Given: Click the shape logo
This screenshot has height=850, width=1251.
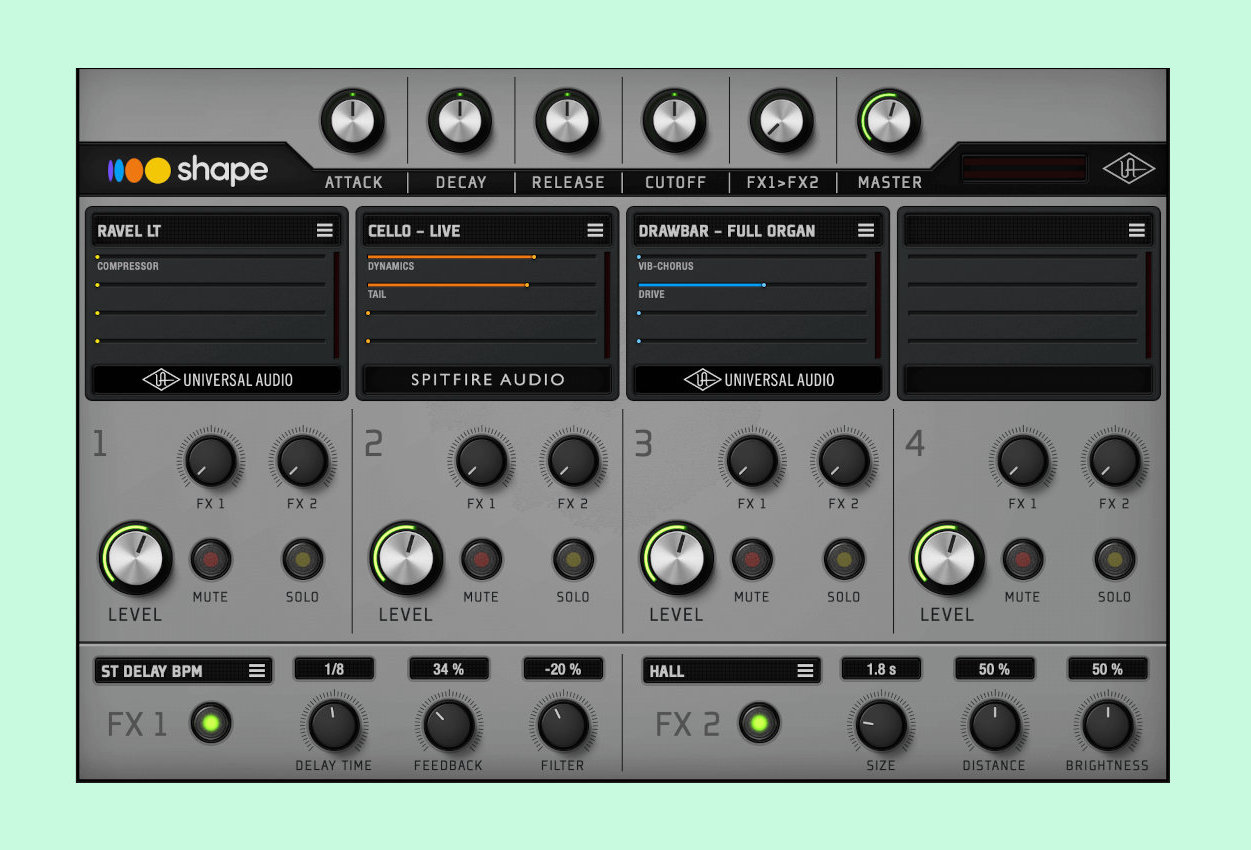Looking at the screenshot, I should point(188,171).
